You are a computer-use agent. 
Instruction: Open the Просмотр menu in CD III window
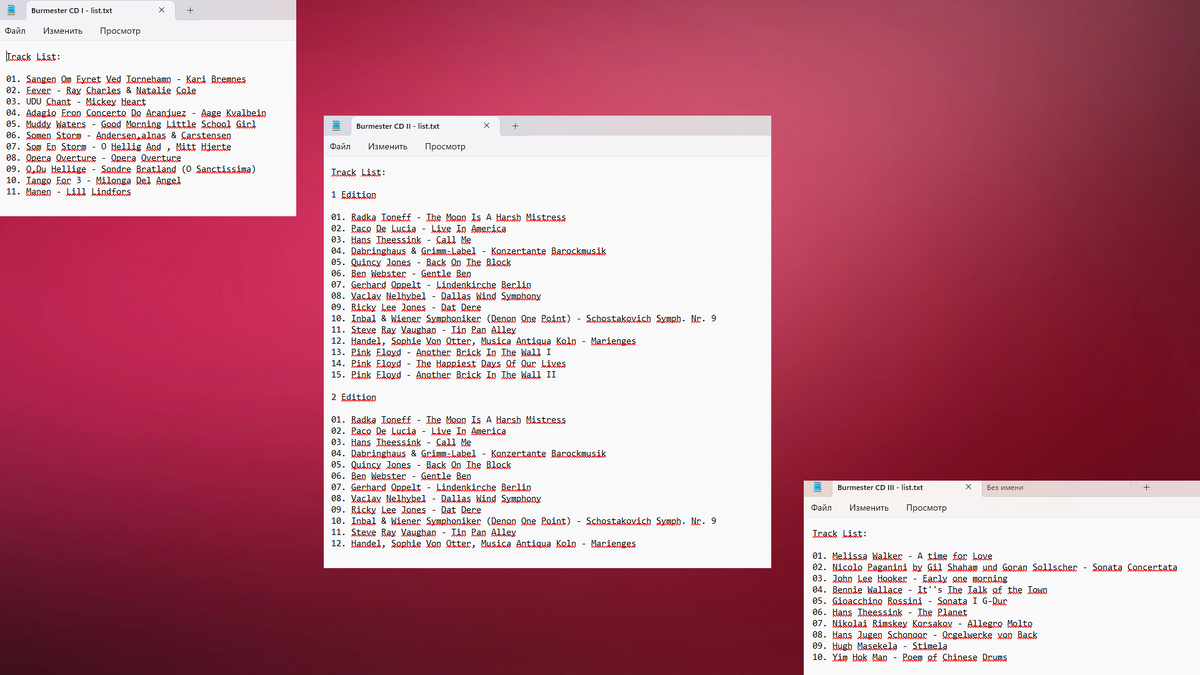pyautogui.click(x=926, y=508)
